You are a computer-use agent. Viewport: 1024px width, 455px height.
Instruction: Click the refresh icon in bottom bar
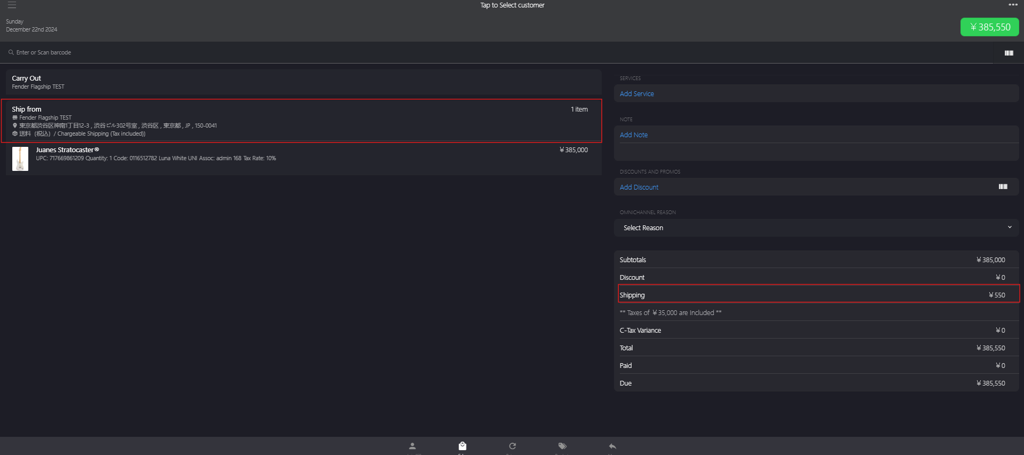[513, 446]
